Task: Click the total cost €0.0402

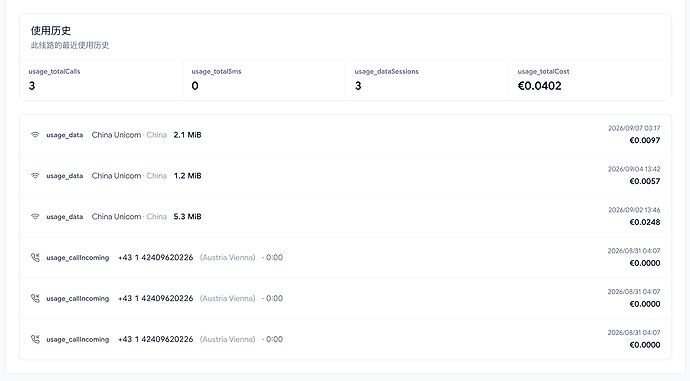Action: click(x=540, y=86)
